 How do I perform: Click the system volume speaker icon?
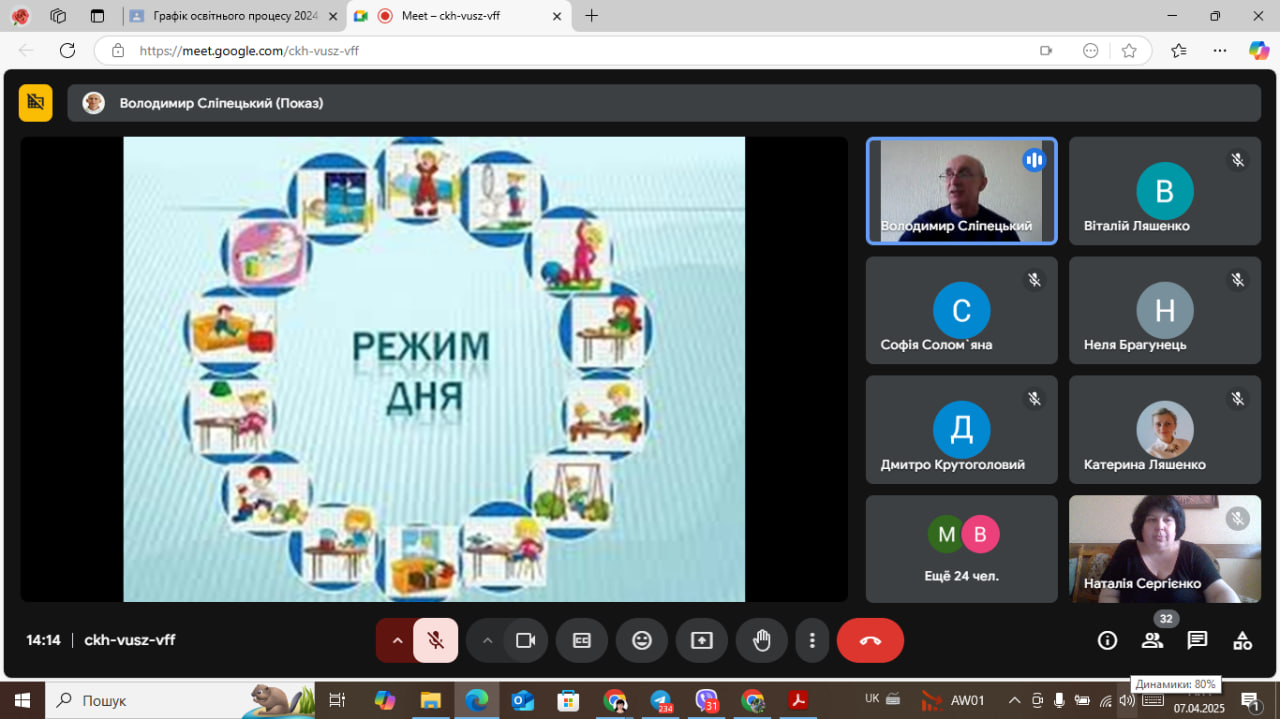pyautogui.click(x=1127, y=700)
